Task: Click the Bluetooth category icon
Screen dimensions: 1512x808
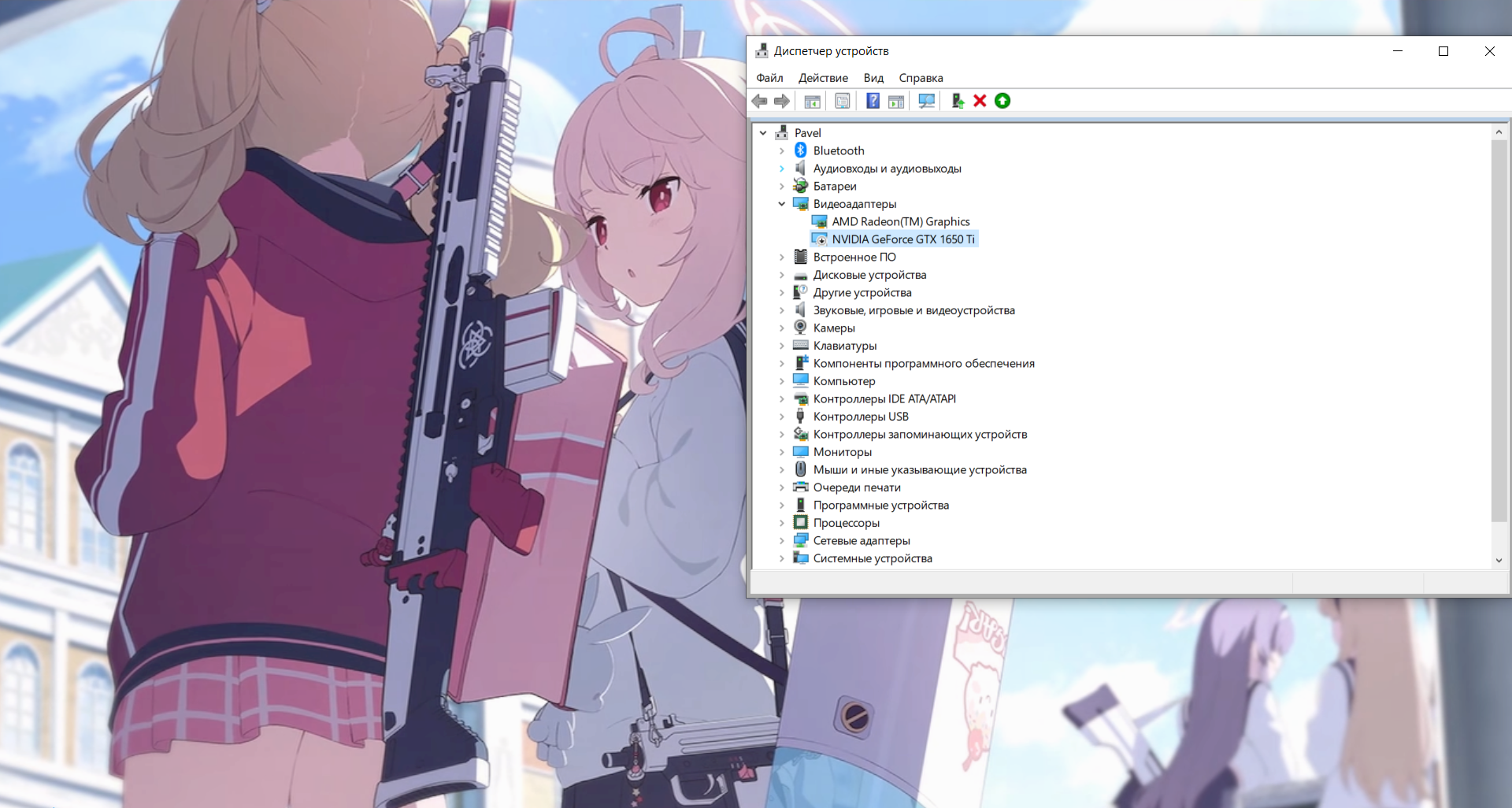Action: coord(801,150)
